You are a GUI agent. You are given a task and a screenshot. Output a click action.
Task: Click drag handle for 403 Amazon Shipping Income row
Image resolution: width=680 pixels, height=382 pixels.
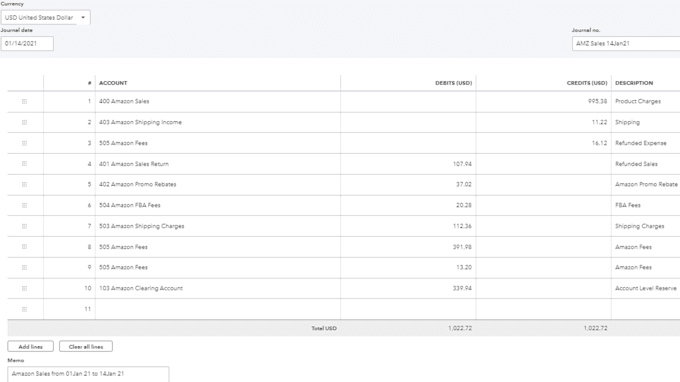pos(24,122)
